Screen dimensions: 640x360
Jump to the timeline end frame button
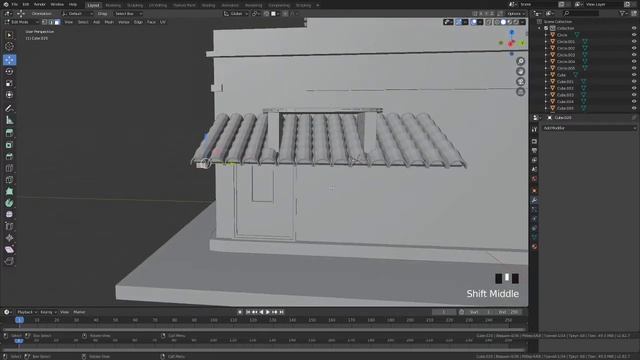(x=281, y=312)
